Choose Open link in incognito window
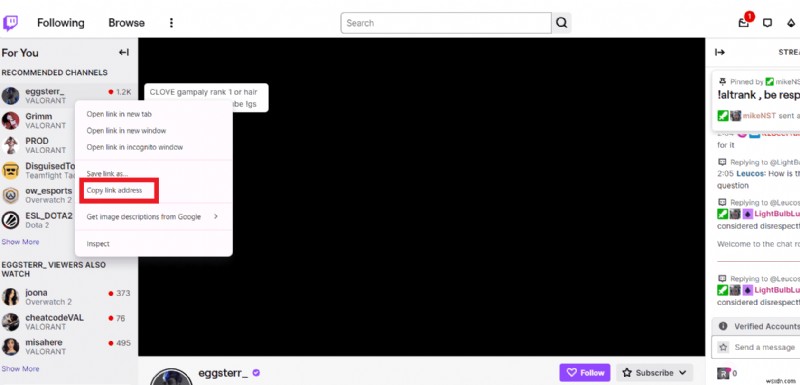This screenshot has width=800, height=385. (154, 147)
